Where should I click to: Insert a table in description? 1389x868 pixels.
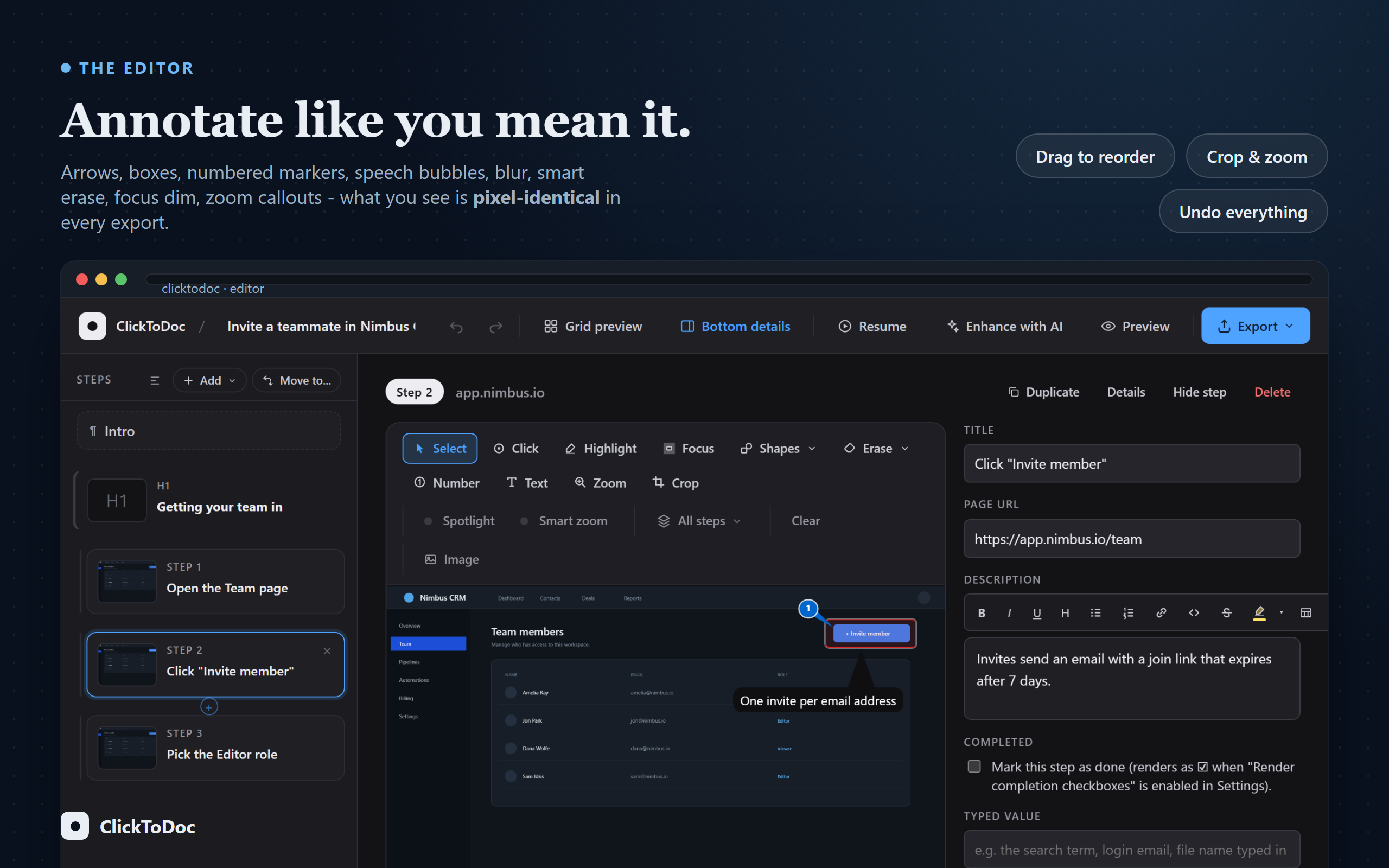tap(1305, 613)
